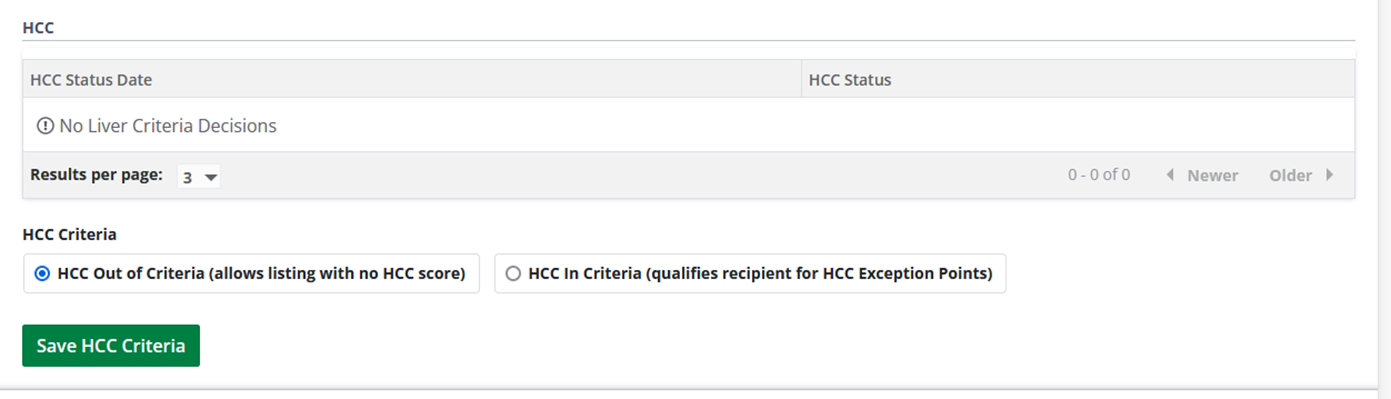Open the Results per page dropdown caret
Viewport: 1391px width, 399px height.
[x=210, y=177]
